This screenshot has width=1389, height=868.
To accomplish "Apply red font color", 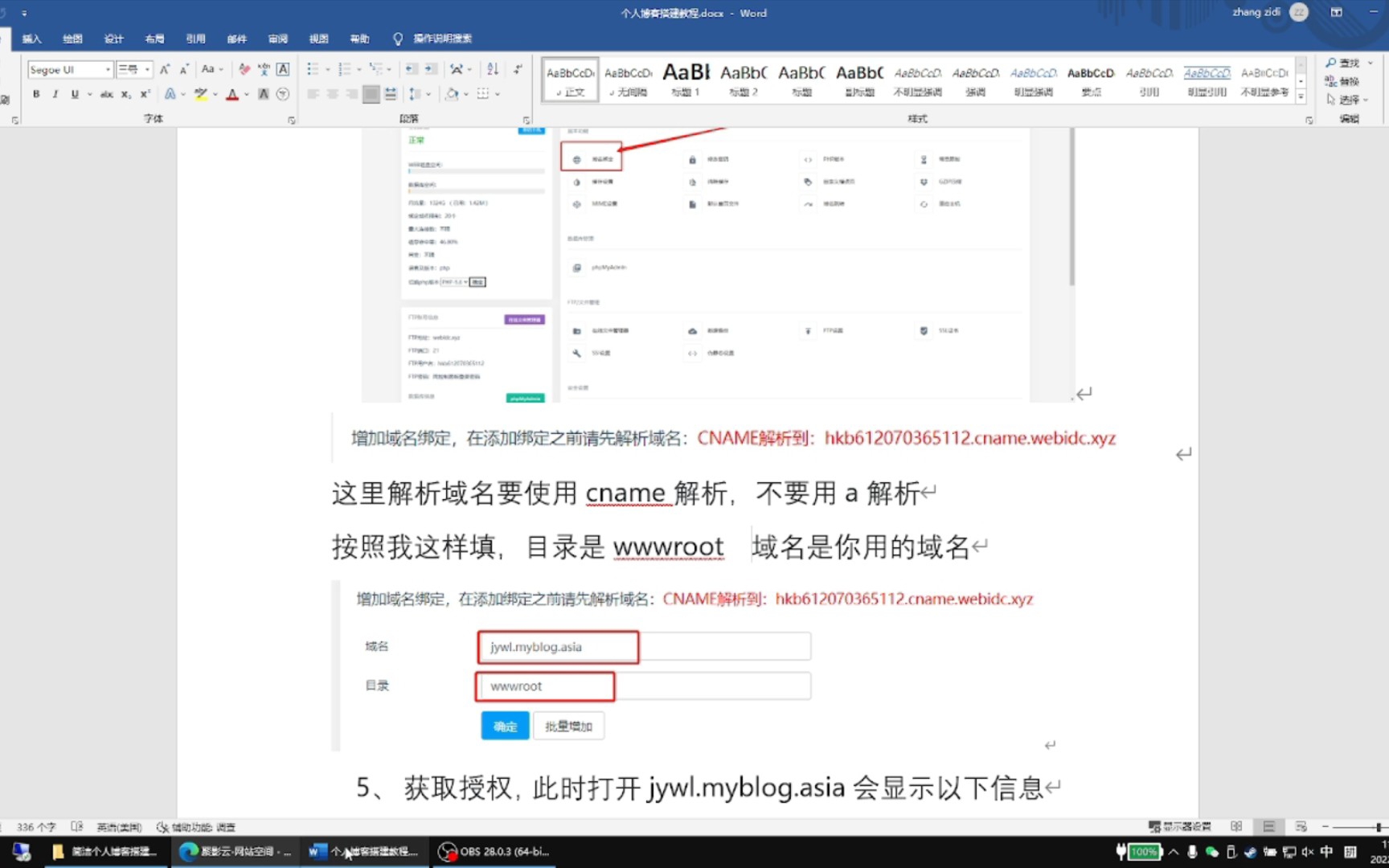I will (232, 94).
